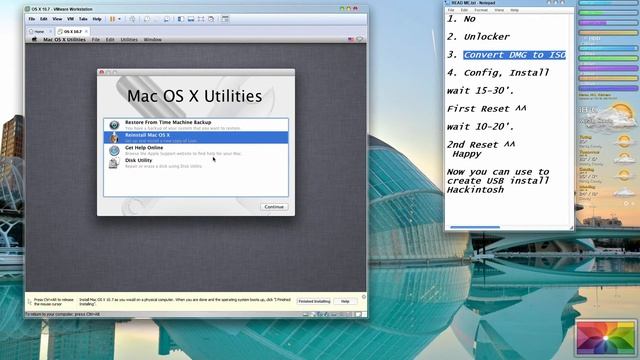Open the Window menu in guest menu bar
The image size is (640, 360).
click(x=153, y=40)
